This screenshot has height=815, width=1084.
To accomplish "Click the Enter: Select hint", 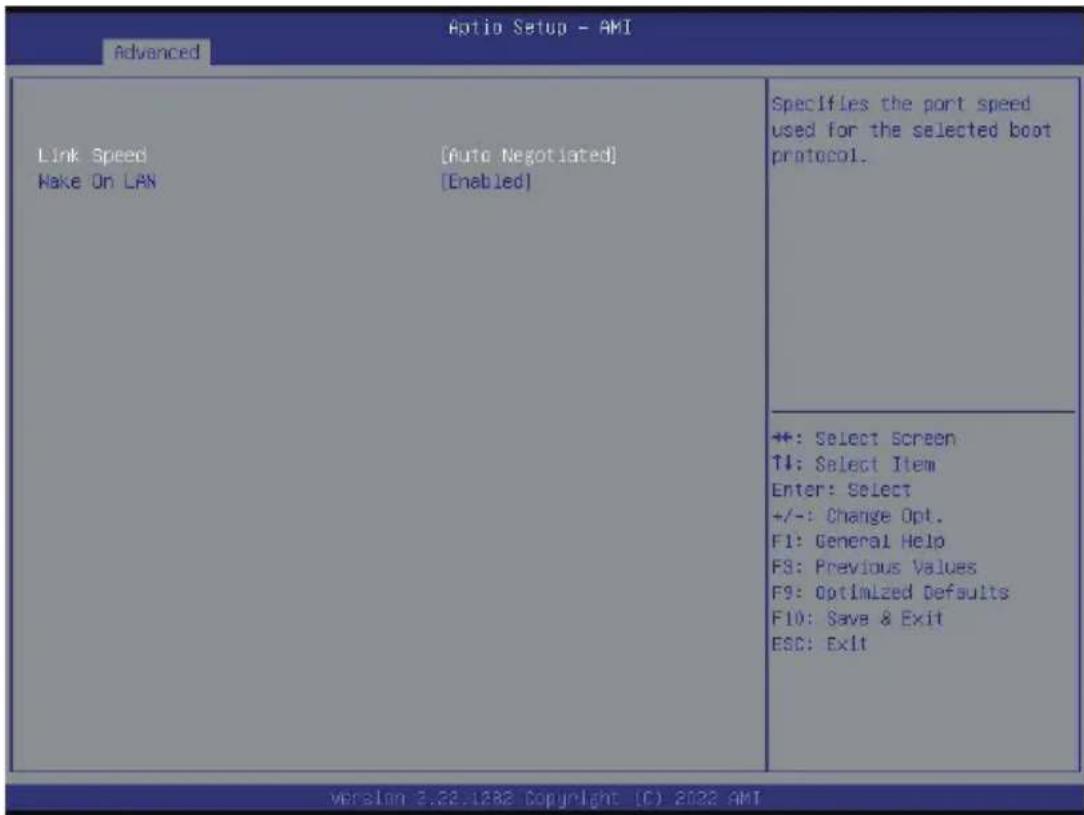I will coord(841,490).
